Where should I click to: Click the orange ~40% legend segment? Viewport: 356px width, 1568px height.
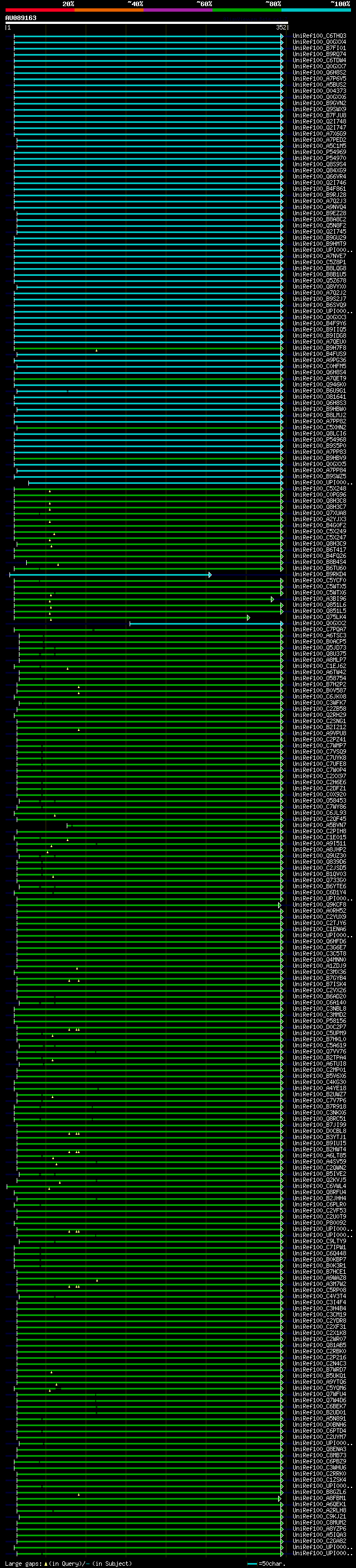coord(109,10)
